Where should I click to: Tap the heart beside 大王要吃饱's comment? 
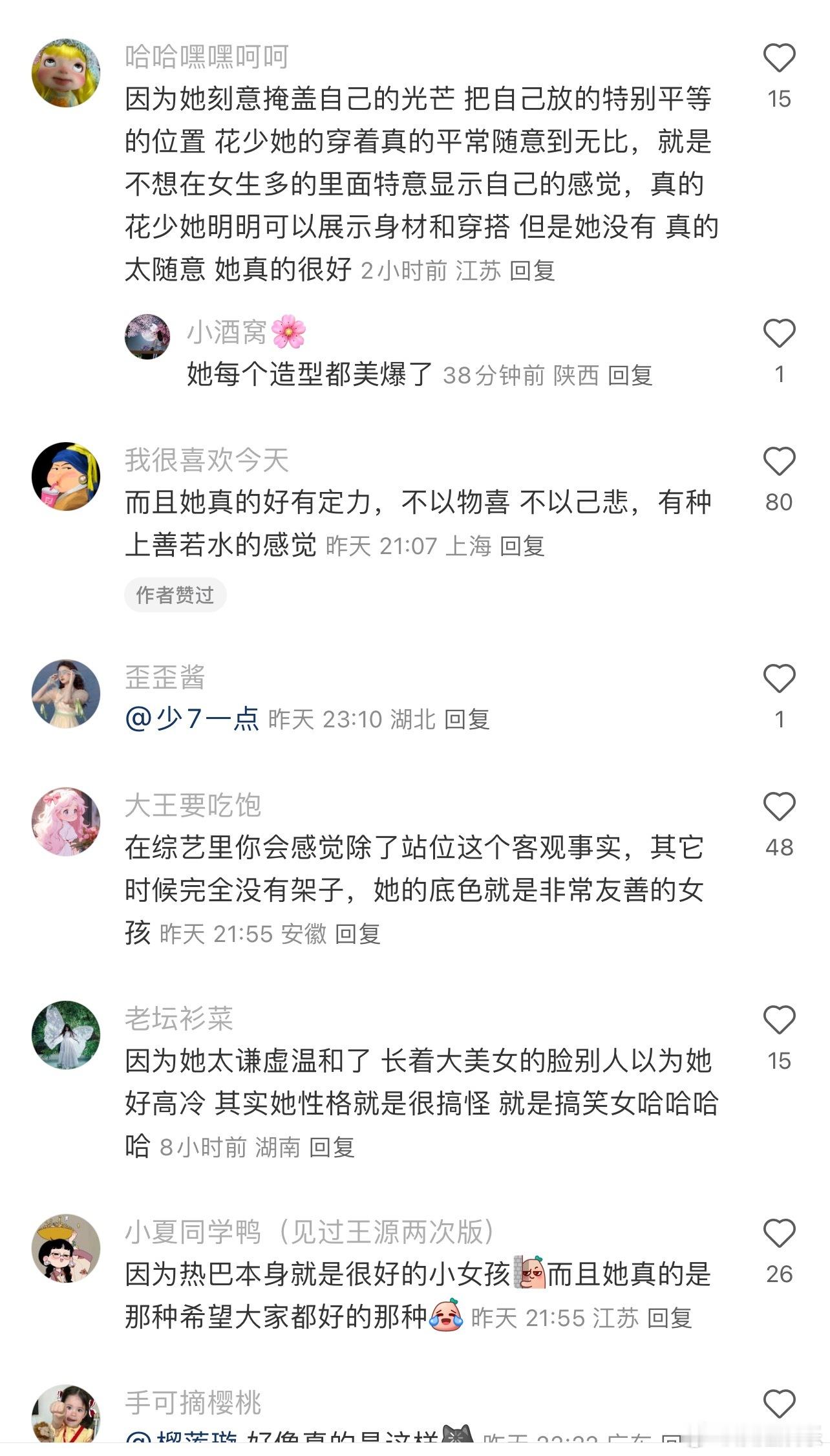click(779, 807)
